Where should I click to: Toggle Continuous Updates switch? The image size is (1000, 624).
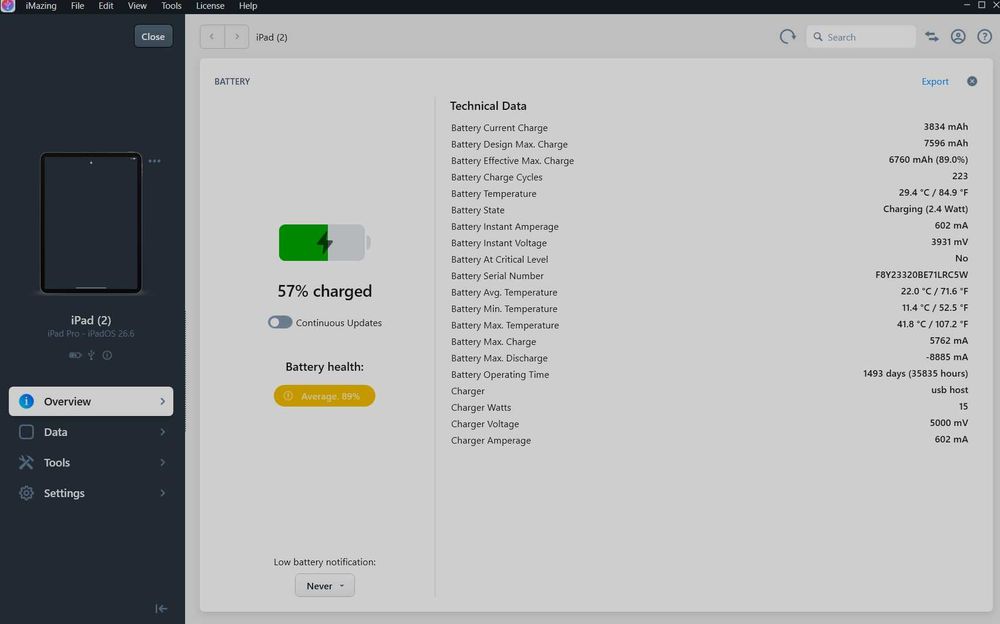pos(280,323)
